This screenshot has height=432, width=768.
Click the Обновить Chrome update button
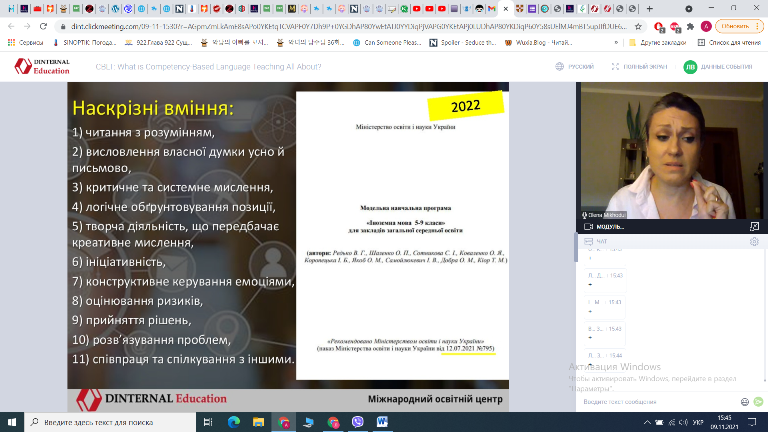pyautogui.click(x=739, y=26)
